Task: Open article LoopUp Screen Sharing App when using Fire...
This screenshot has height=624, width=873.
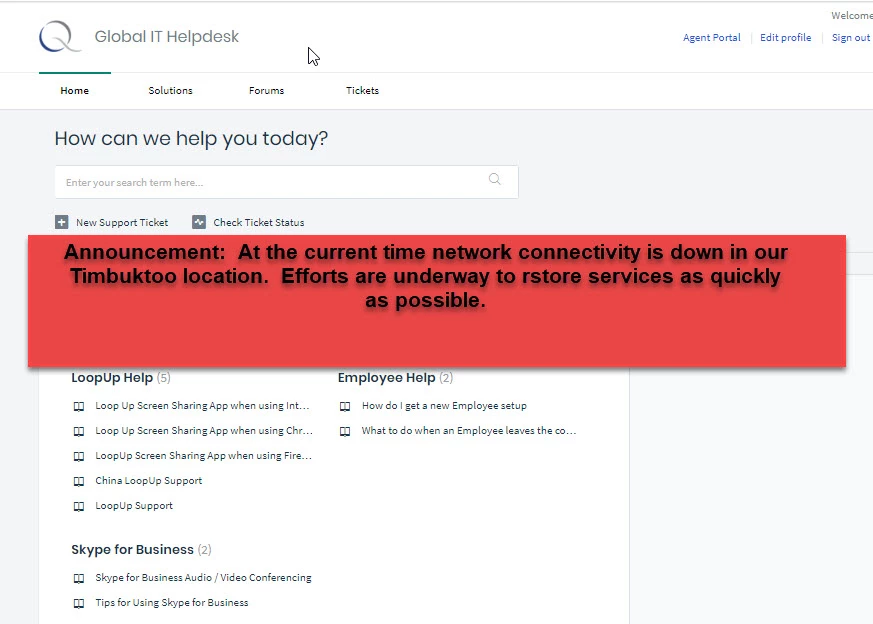Action: 203,456
